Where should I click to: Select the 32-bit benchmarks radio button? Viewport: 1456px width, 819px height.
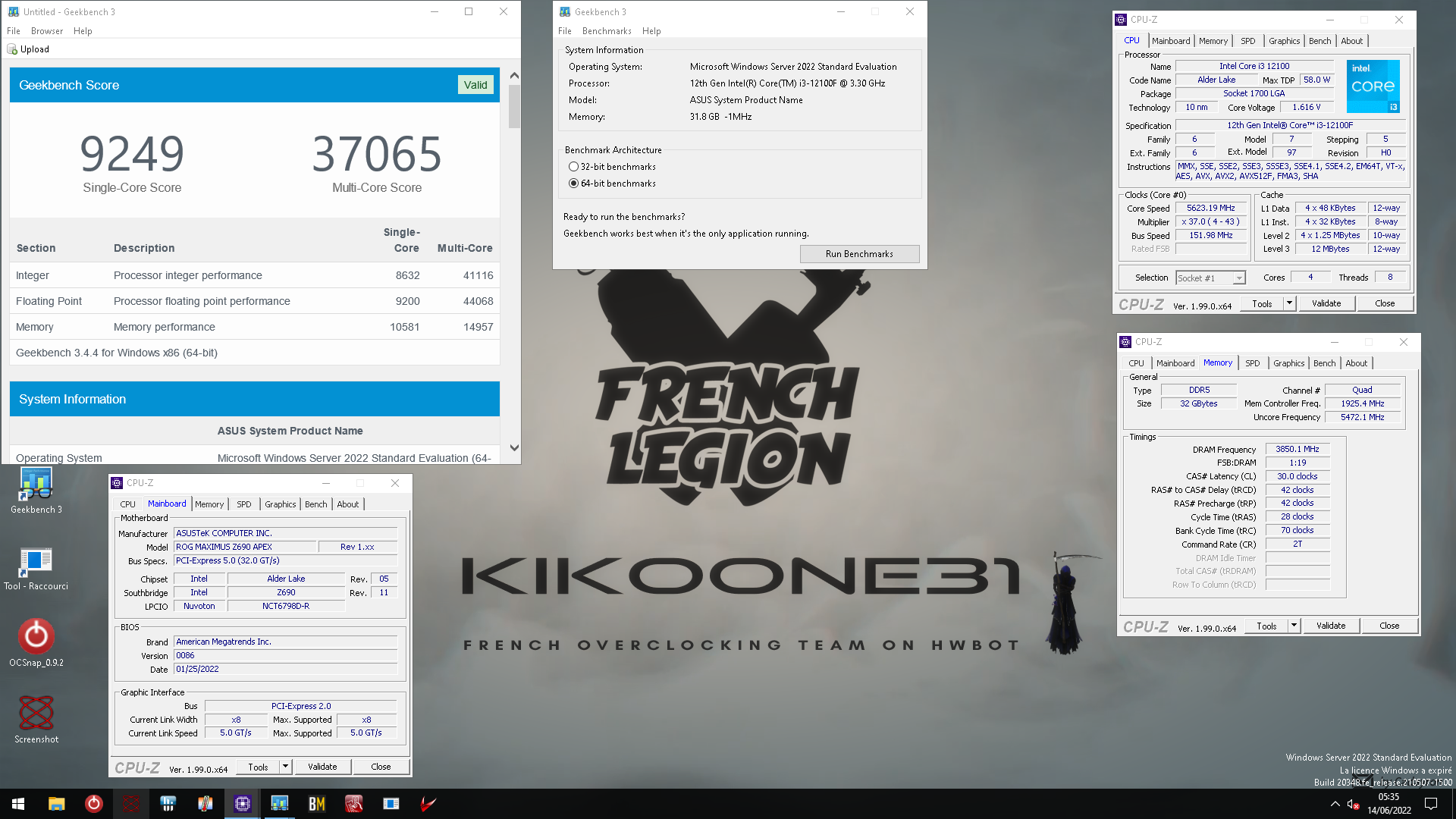coord(573,167)
